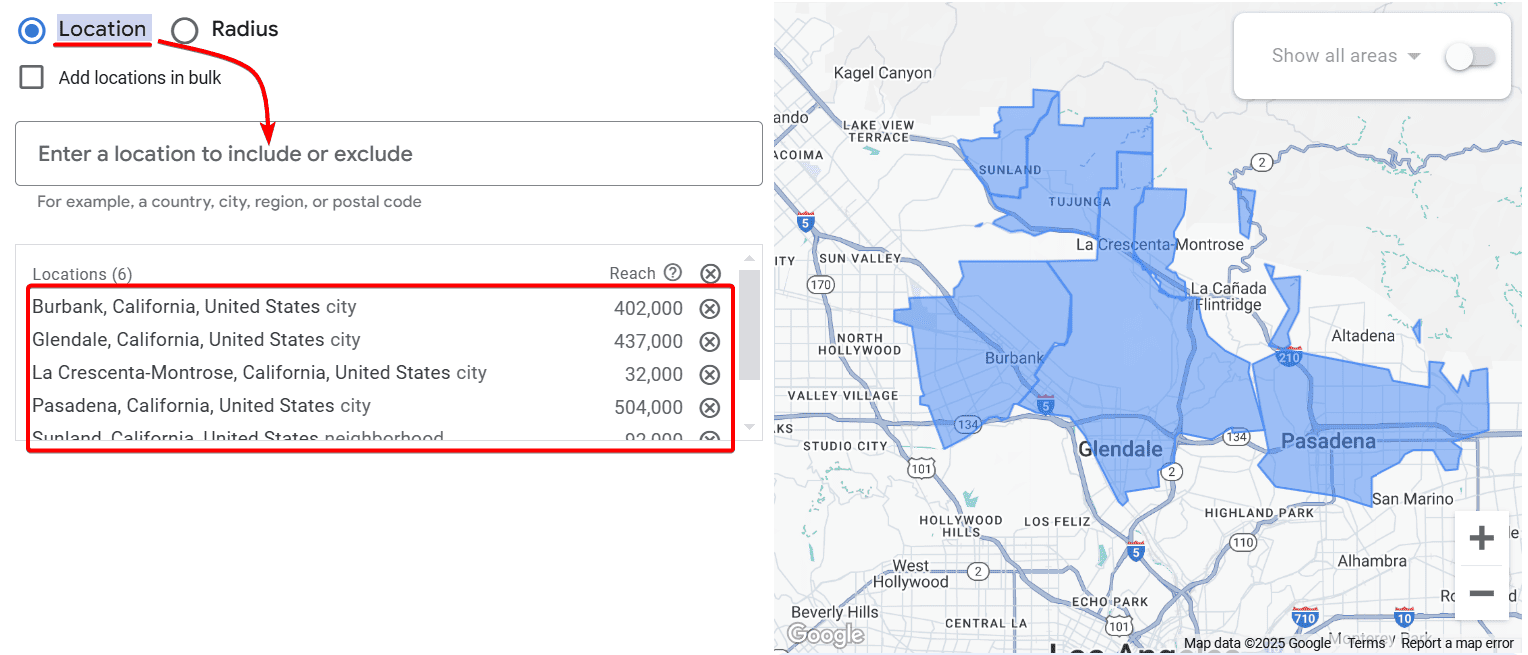Remove the Sunland neighborhood entry
1528x655 pixels.
[x=710, y=437]
